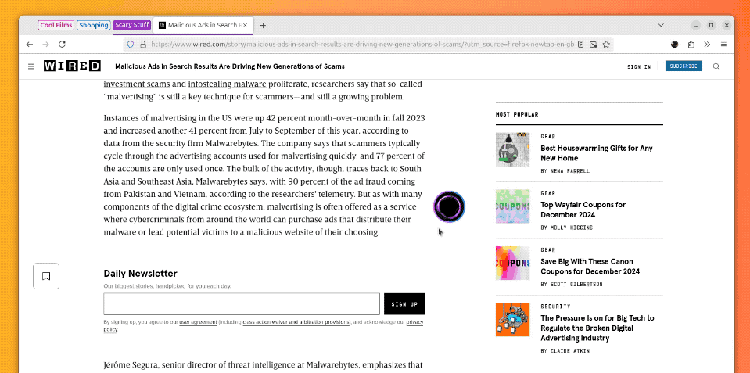This screenshot has height=373, width=750.
Task: Click the Canon Coupons thumbnail
Action: [512, 263]
